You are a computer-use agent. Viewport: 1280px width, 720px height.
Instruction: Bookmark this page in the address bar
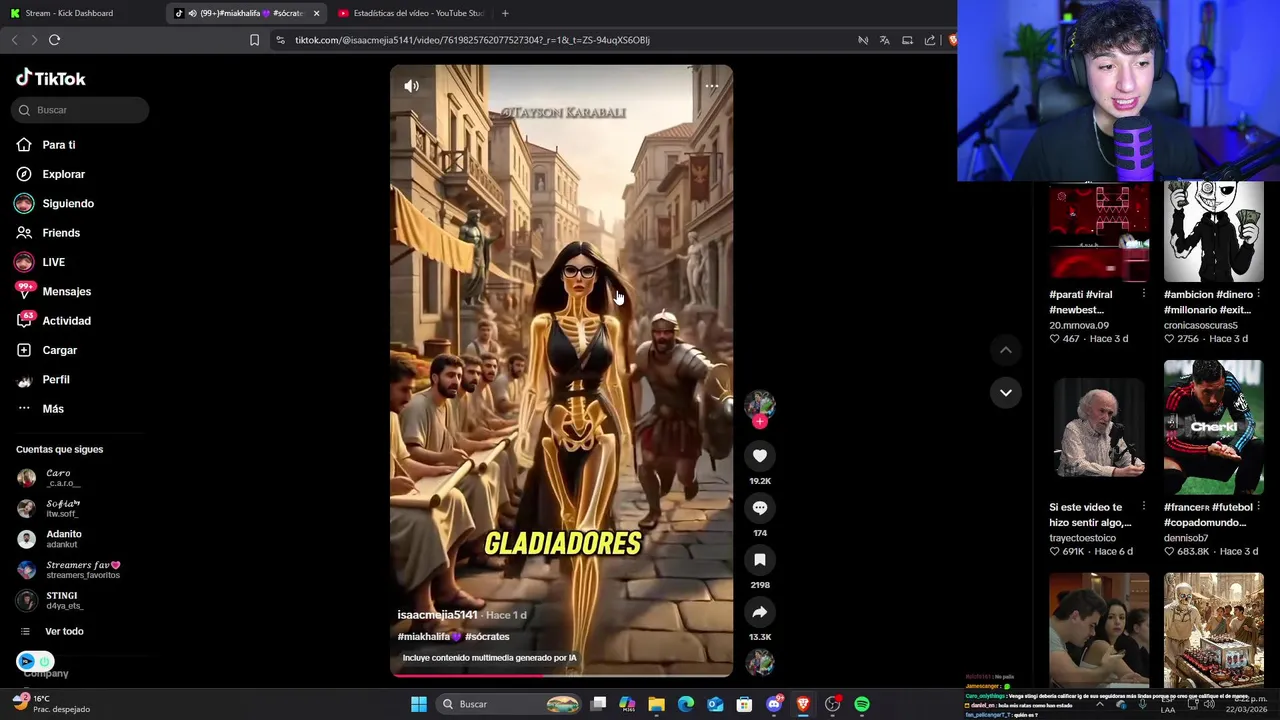click(254, 40)
